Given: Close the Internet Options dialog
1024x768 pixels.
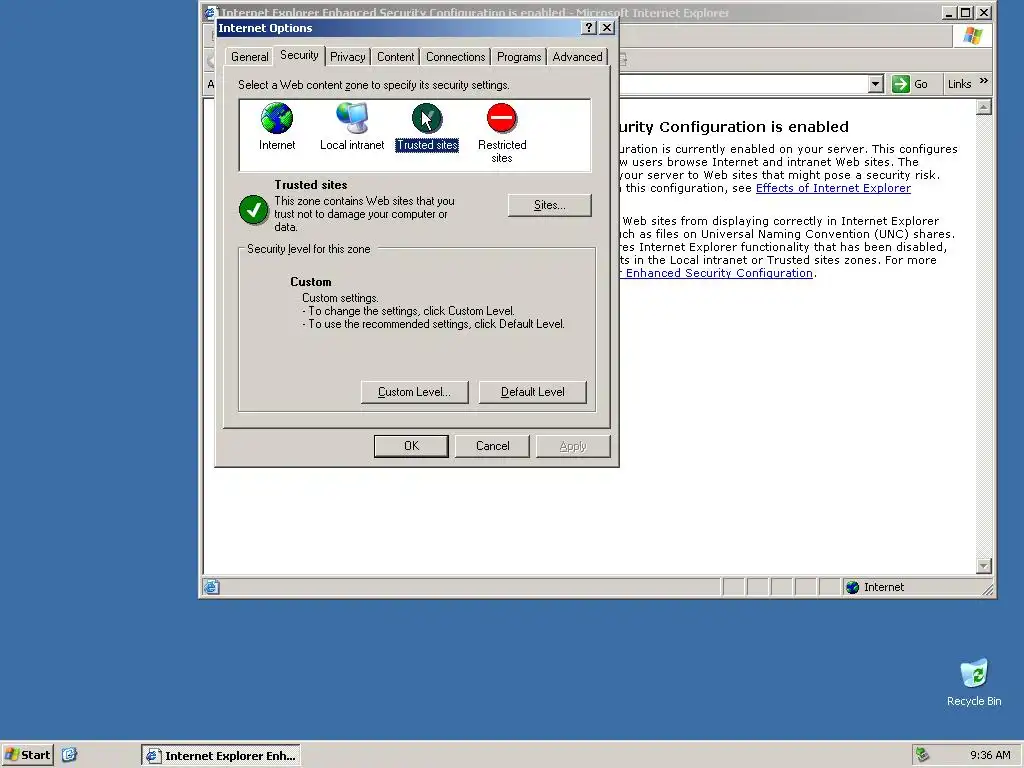Looking at the screenshot, I should [607, 27].
